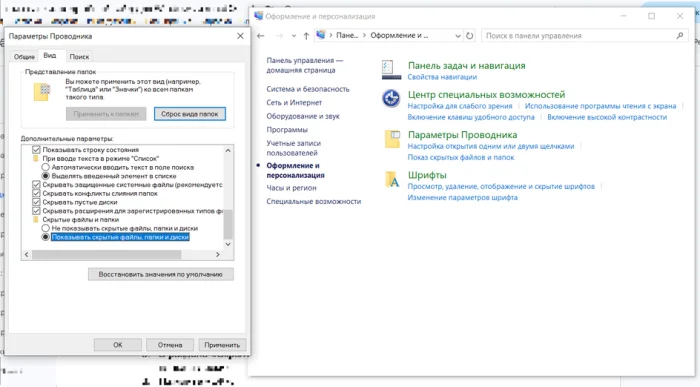Click the vertical scrollbar thumb in settings list

click(228, 224)
